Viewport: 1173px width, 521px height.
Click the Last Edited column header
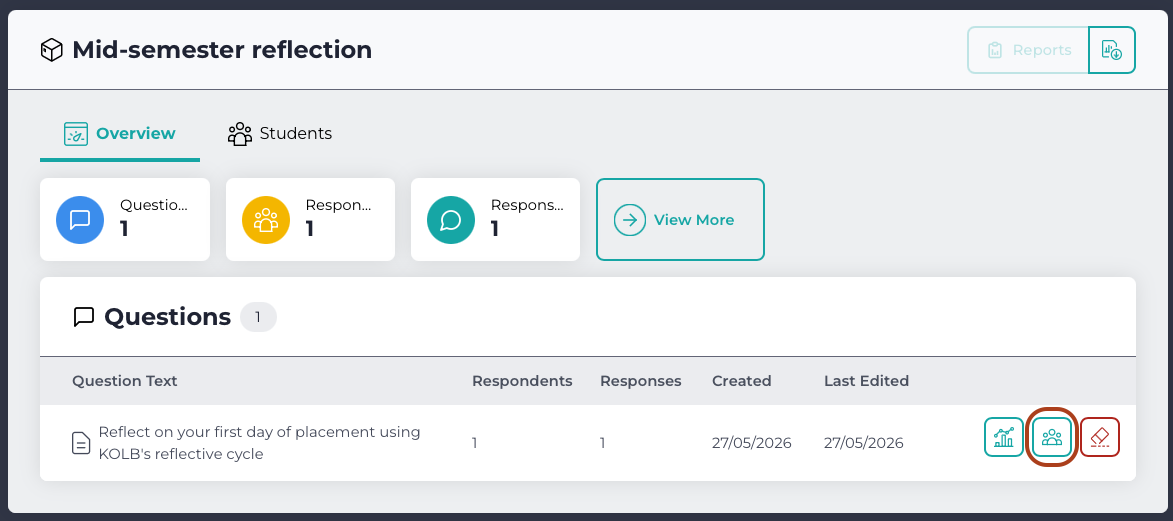pyautogui.click(x=866, y=381)
